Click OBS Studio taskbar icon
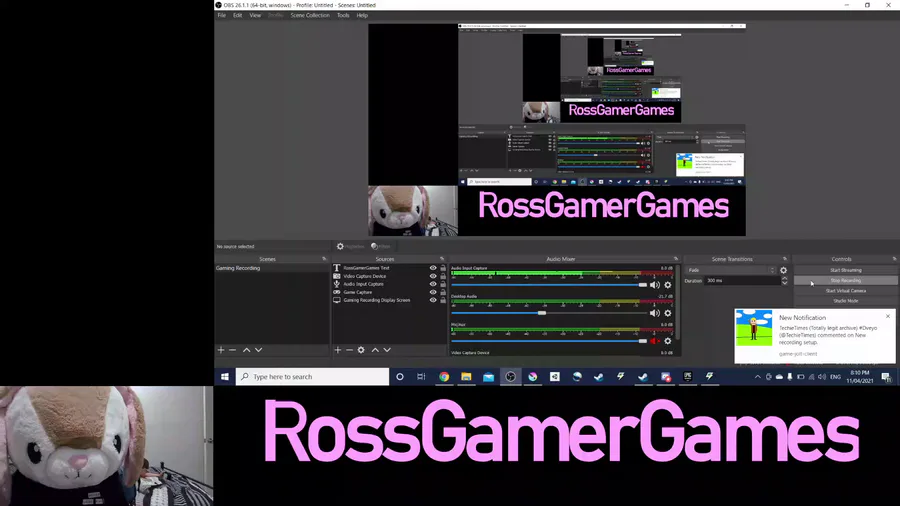Screen dimensions: 900x506 tap(510, 377)
